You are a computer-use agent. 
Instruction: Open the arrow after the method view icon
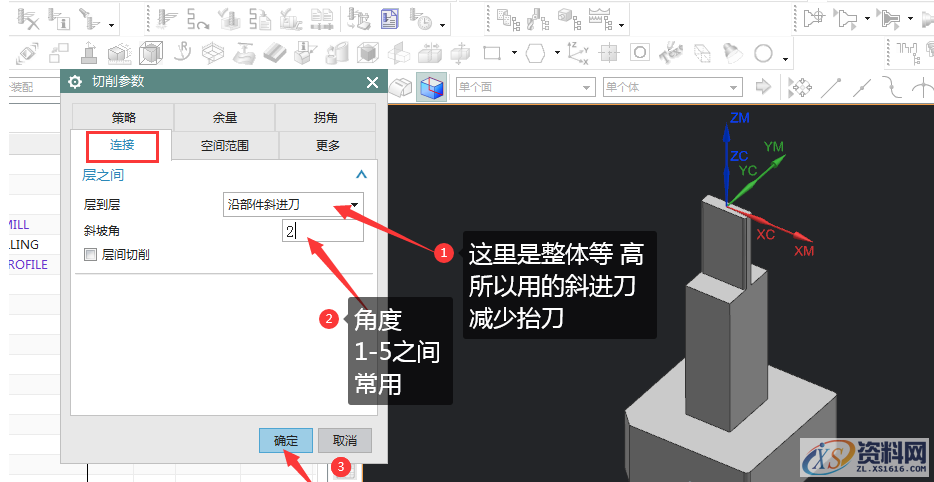click(x=621, y=25)
